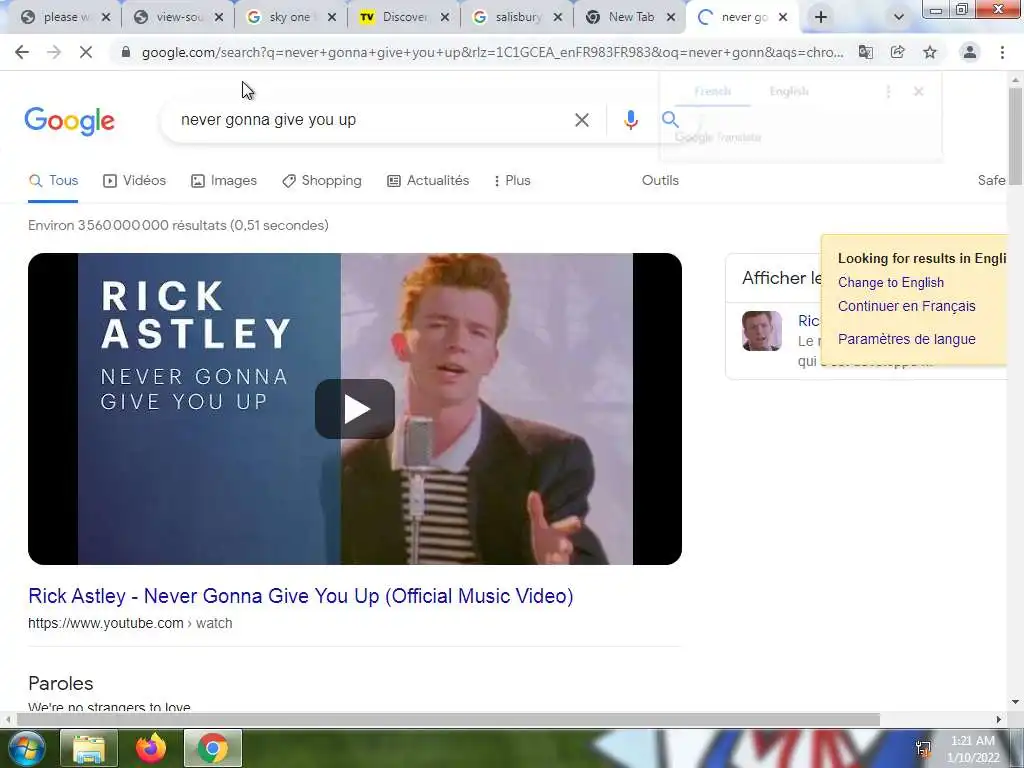1024x768 pixels.
Task: Click the SafeSearch label at right
Action: pos(991,181)
